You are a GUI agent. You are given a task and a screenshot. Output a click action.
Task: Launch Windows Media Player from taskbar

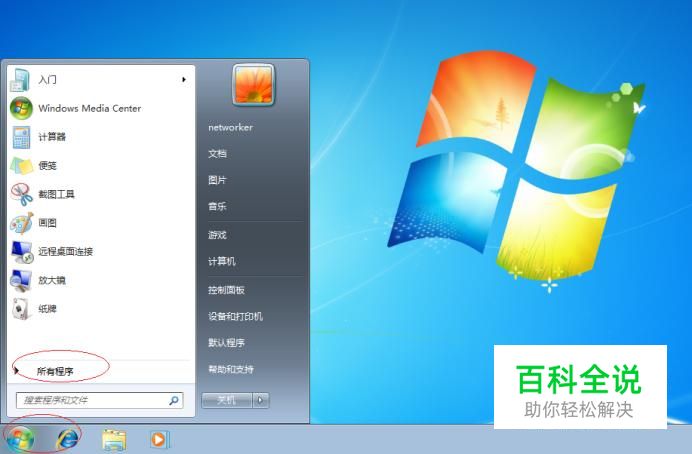(x=158, y=439)
